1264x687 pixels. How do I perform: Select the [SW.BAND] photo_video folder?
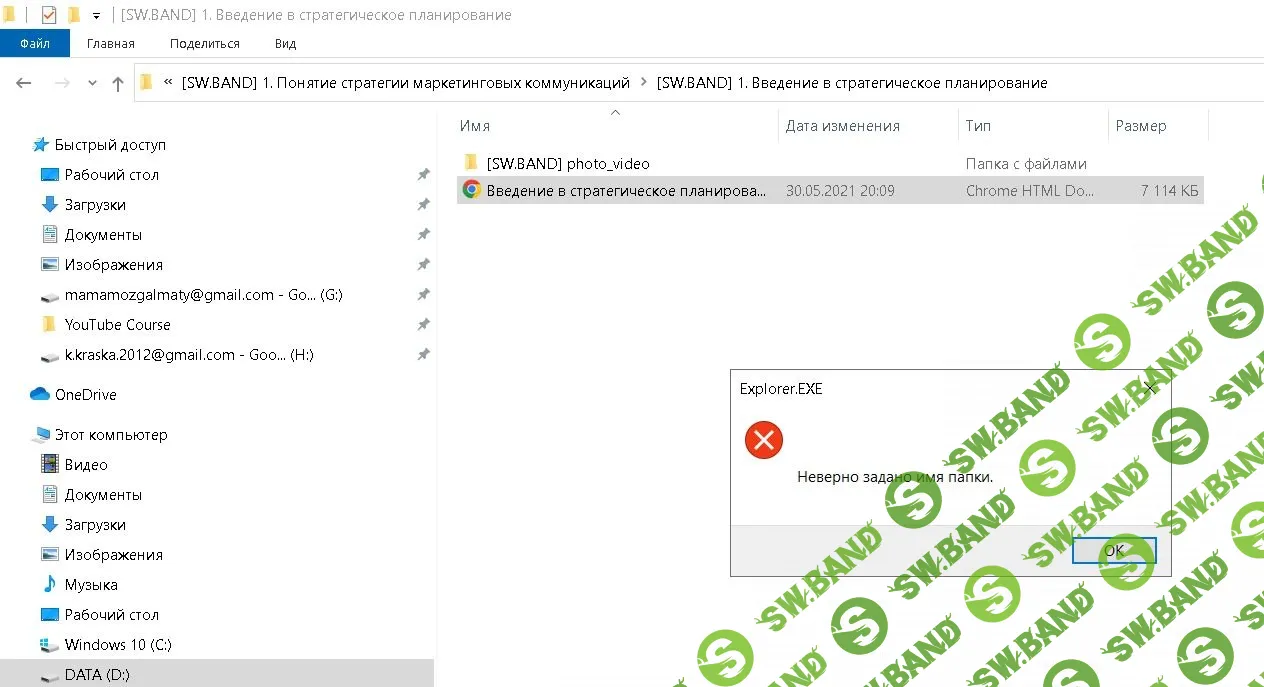567,163
